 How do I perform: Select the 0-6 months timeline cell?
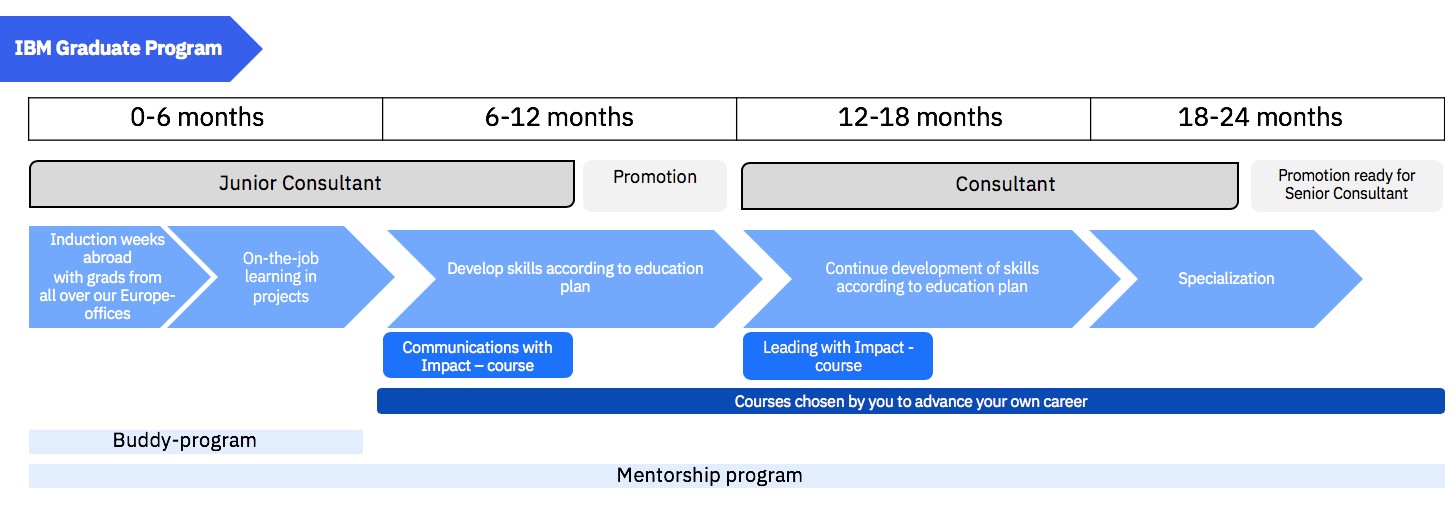tap(206, 118)
